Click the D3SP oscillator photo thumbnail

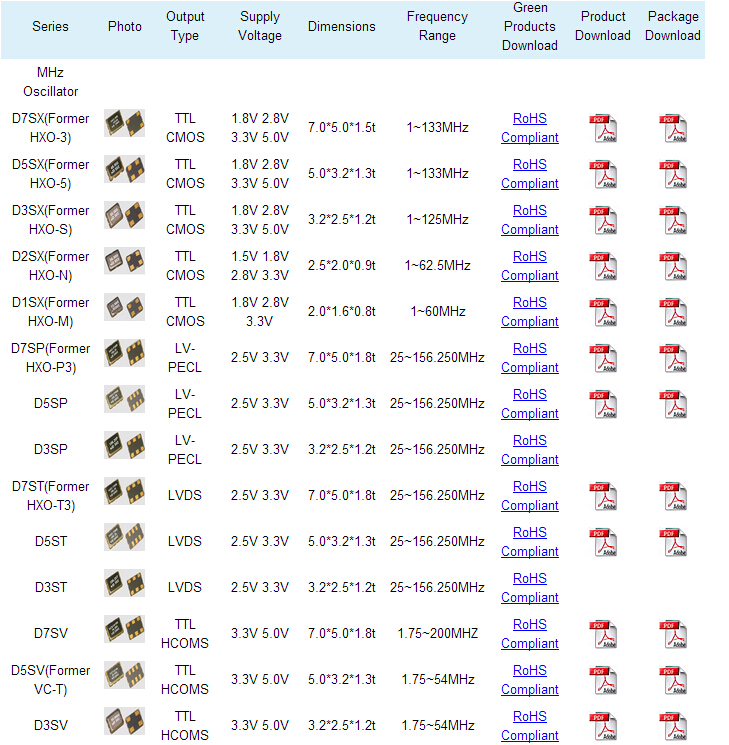tap(124, 446)
